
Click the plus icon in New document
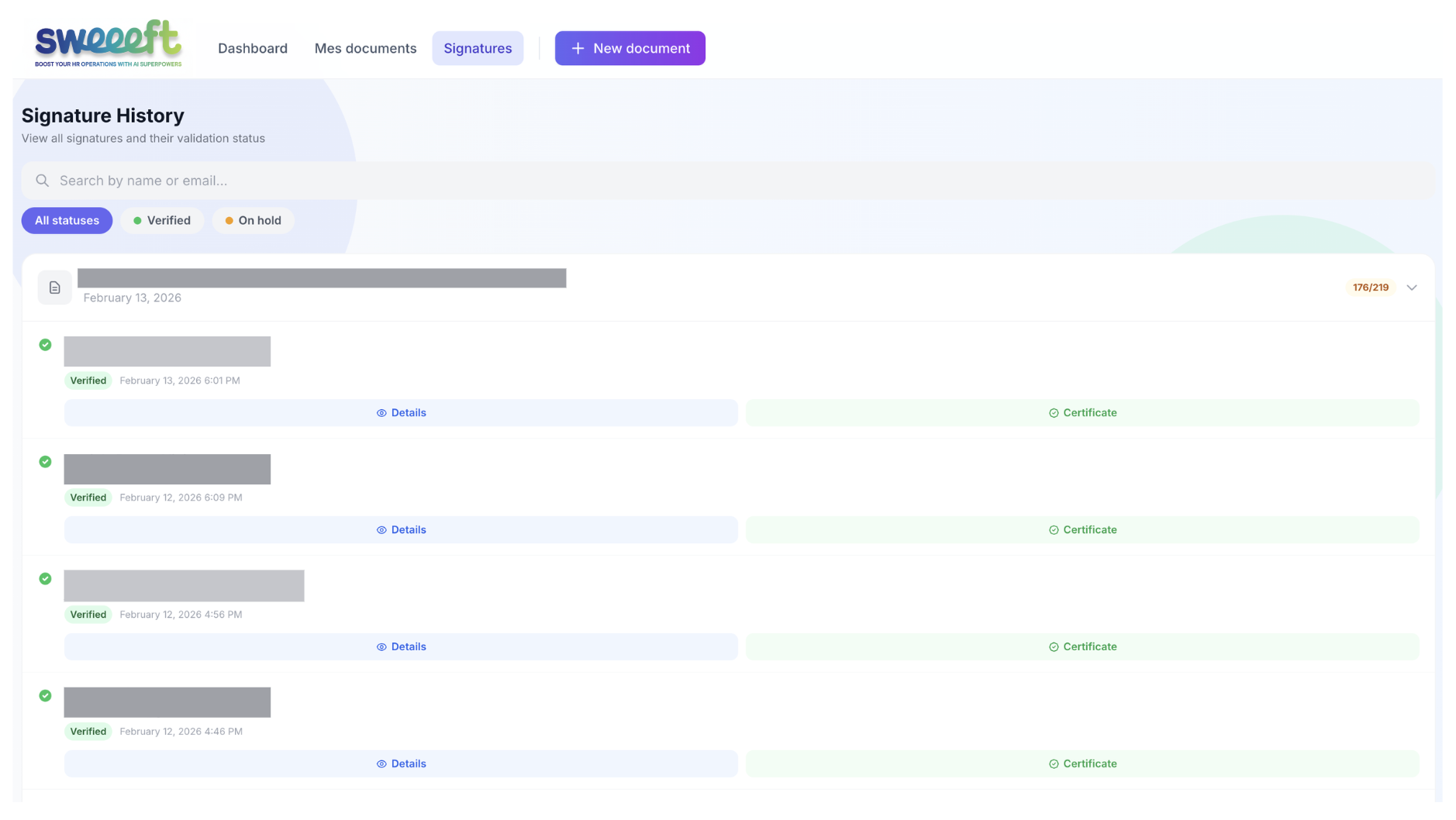pyautogui.click(x=578, y=48)
